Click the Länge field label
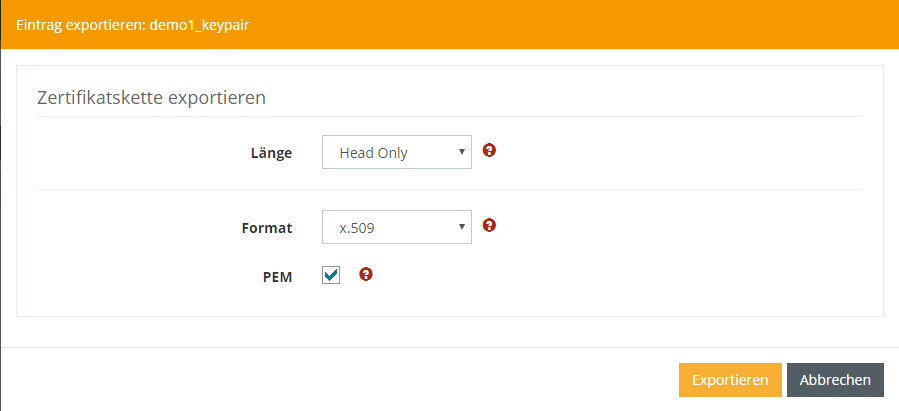The image size is (899, 411). pos(271,154)
